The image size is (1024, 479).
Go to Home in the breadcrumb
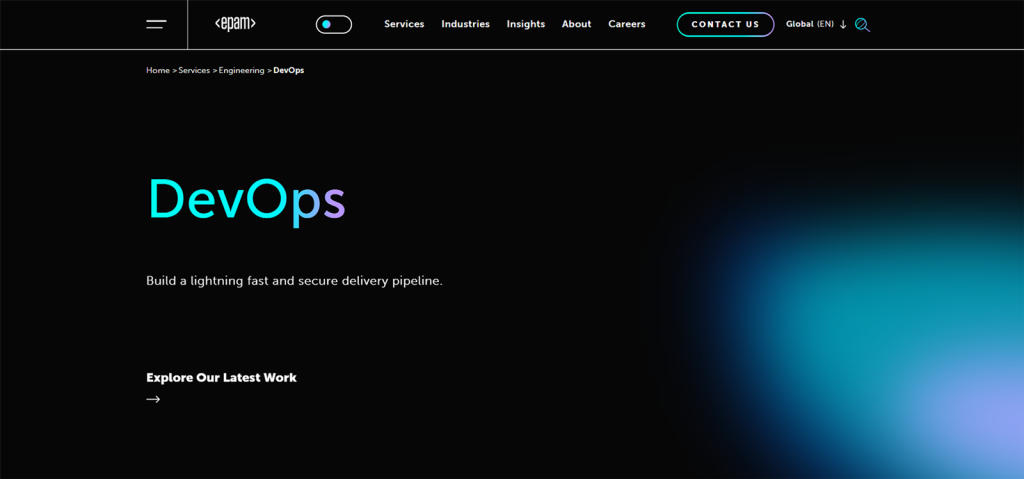click(x=158, y=70)
